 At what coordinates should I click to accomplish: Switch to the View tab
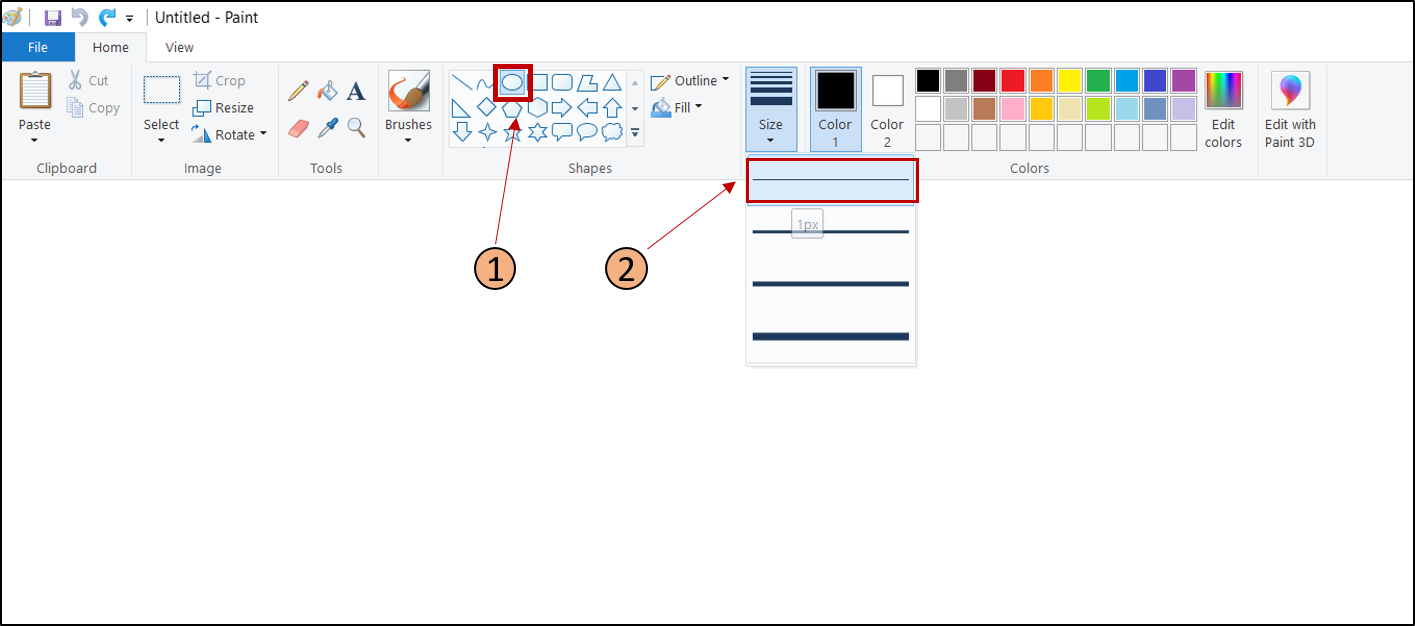coord(180,47)
